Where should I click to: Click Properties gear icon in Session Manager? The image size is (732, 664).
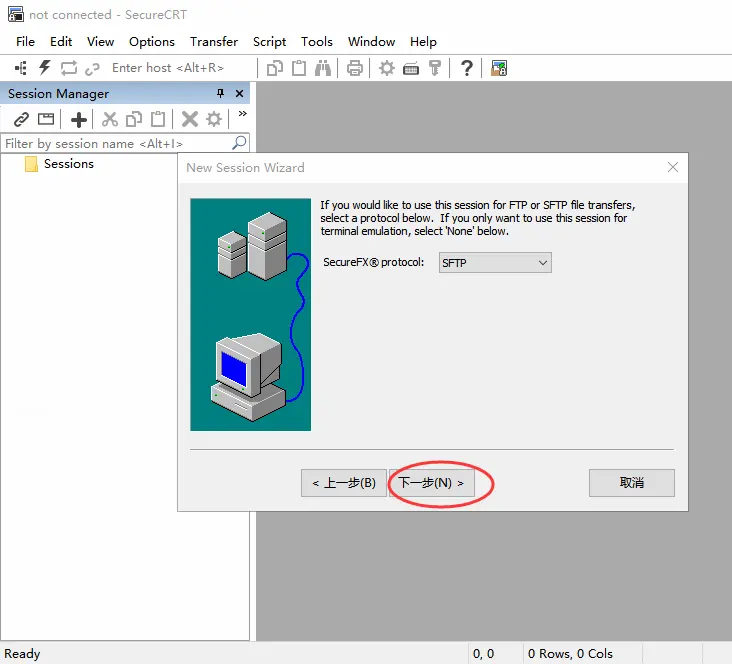(x=214, y=119)
